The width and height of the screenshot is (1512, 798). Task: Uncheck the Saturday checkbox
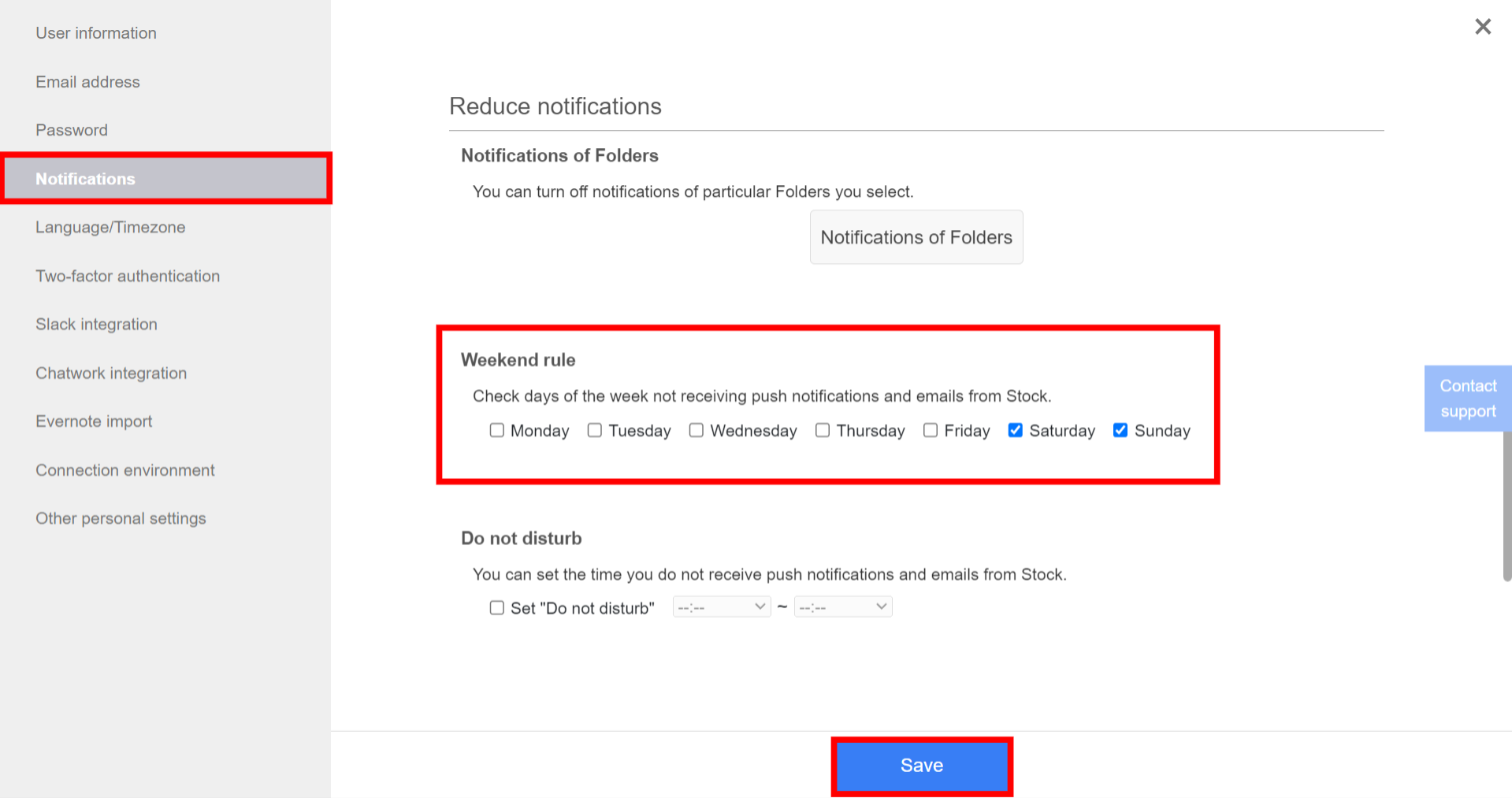point(1015,430)
